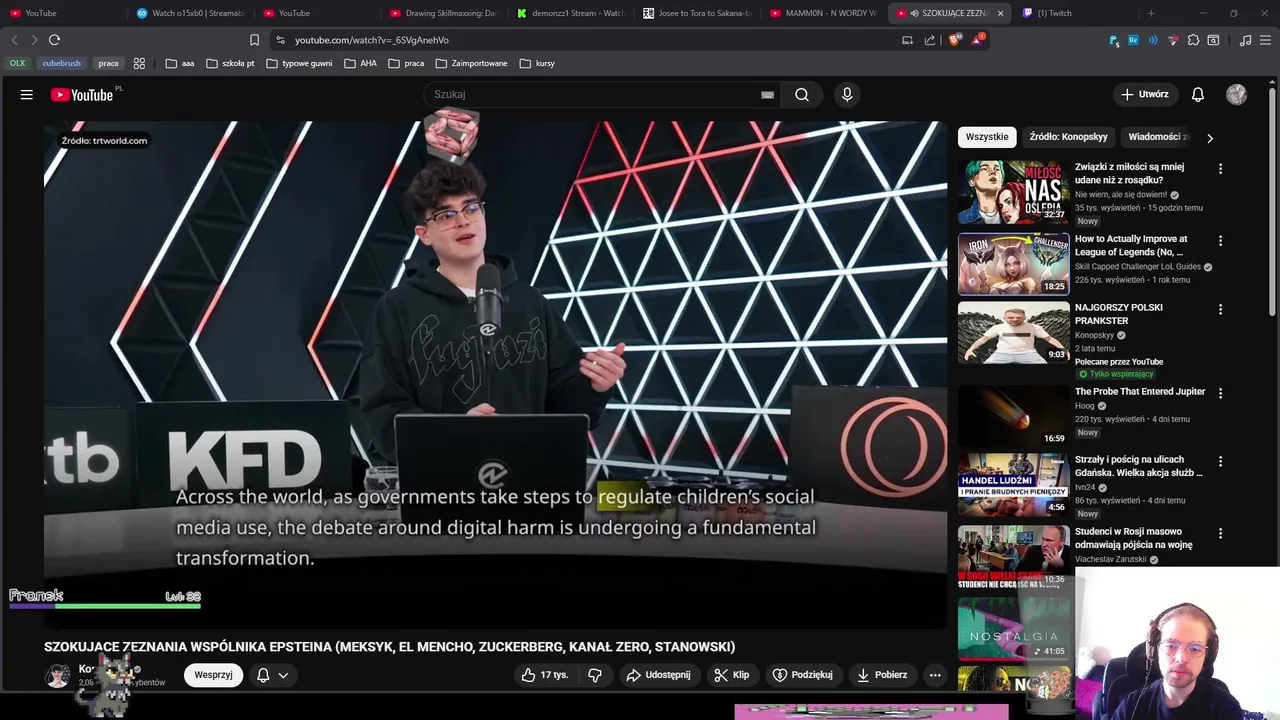Expand the notification bell dropdown for the channel
Viewport: 1280px width, 720px height.
[x=283, y=675]
